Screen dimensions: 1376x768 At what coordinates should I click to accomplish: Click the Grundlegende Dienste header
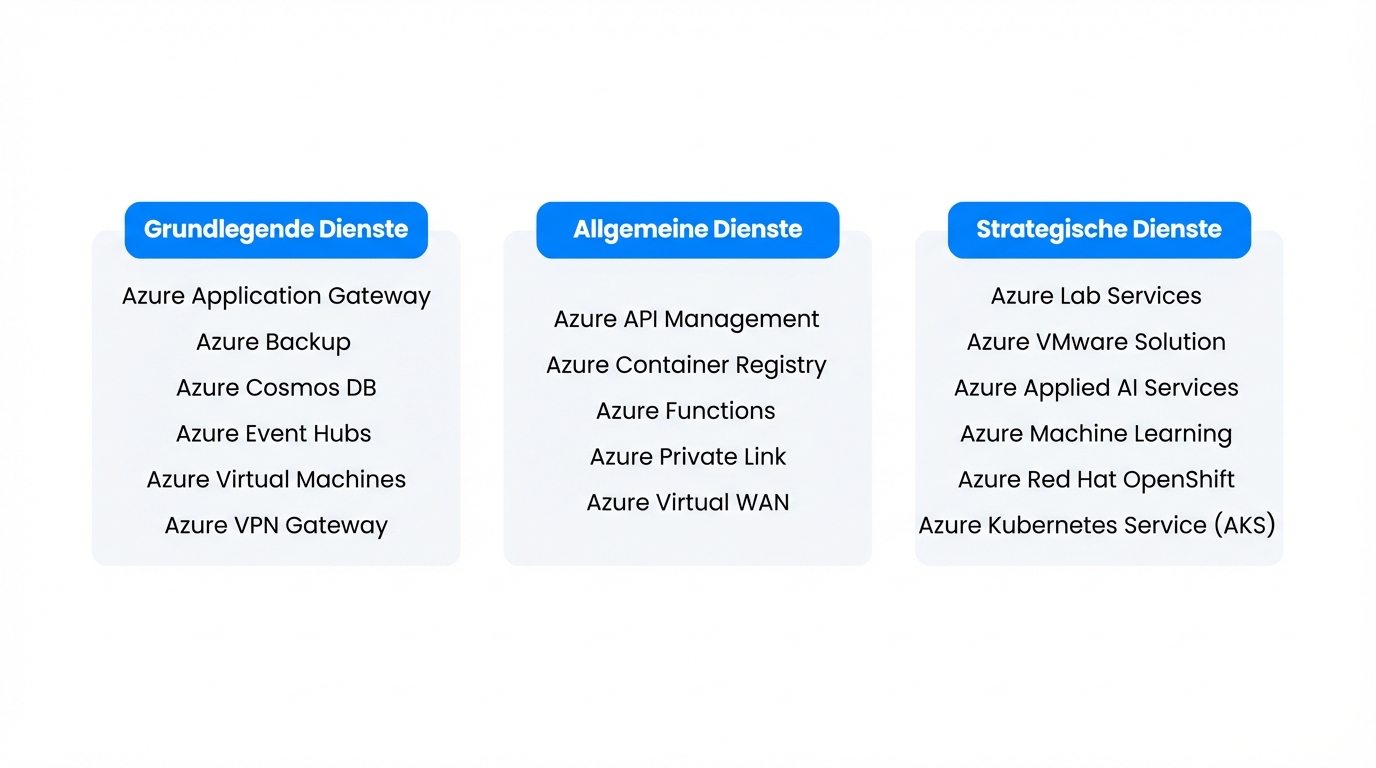coord(276,230)
